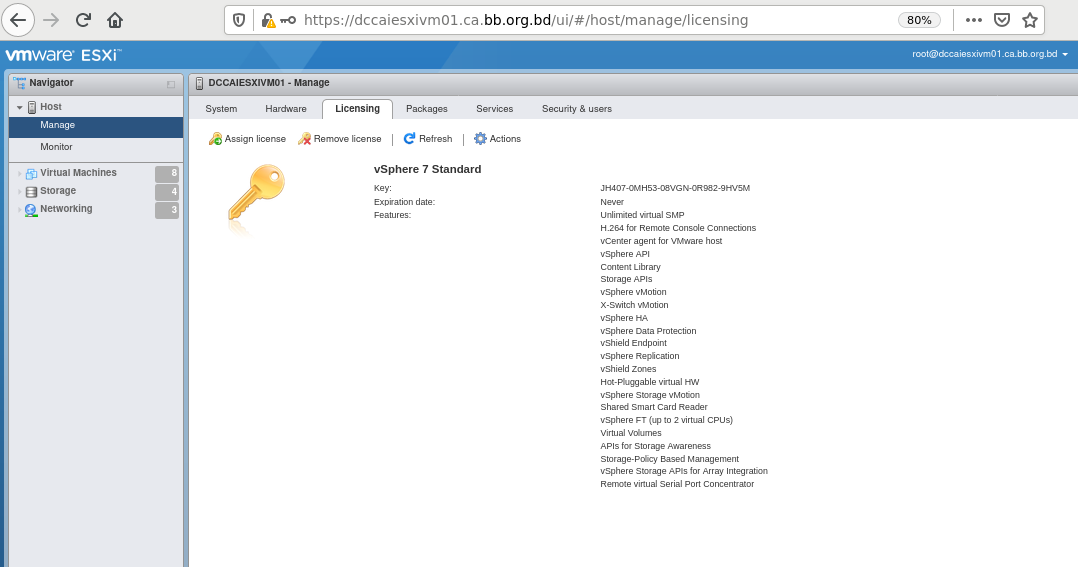Click the vSphere 7 Standard heading

pyautogui.click(x=428, y=169)
